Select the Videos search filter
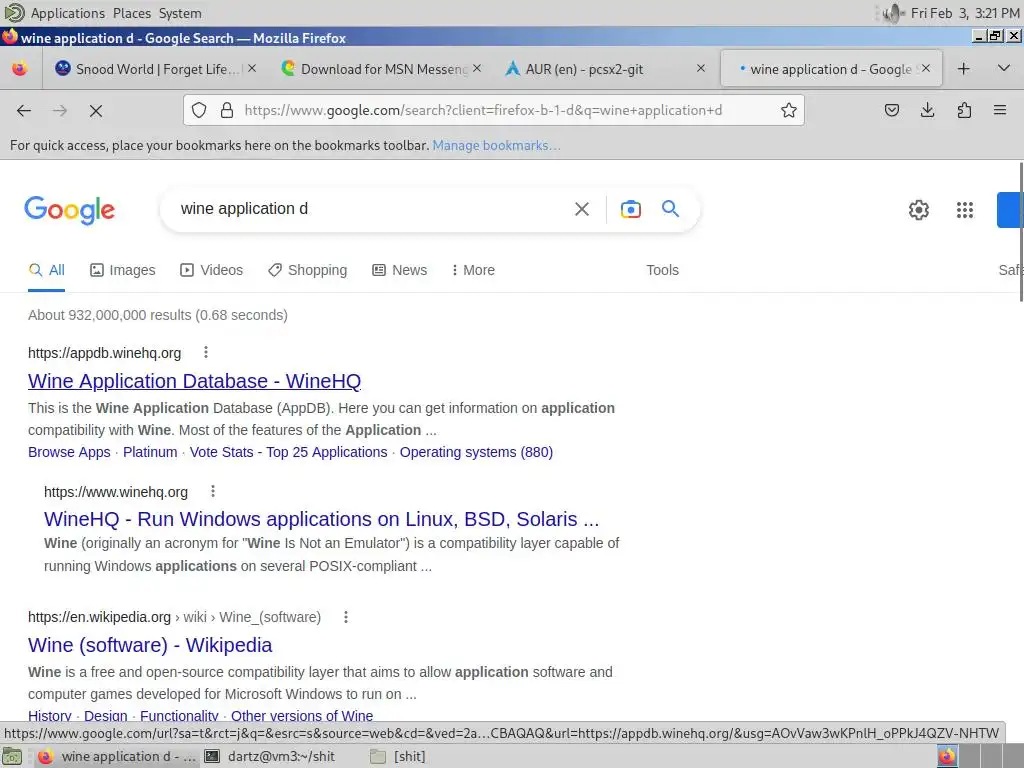This screenshot has height=768, width=1024. point(212,270)
